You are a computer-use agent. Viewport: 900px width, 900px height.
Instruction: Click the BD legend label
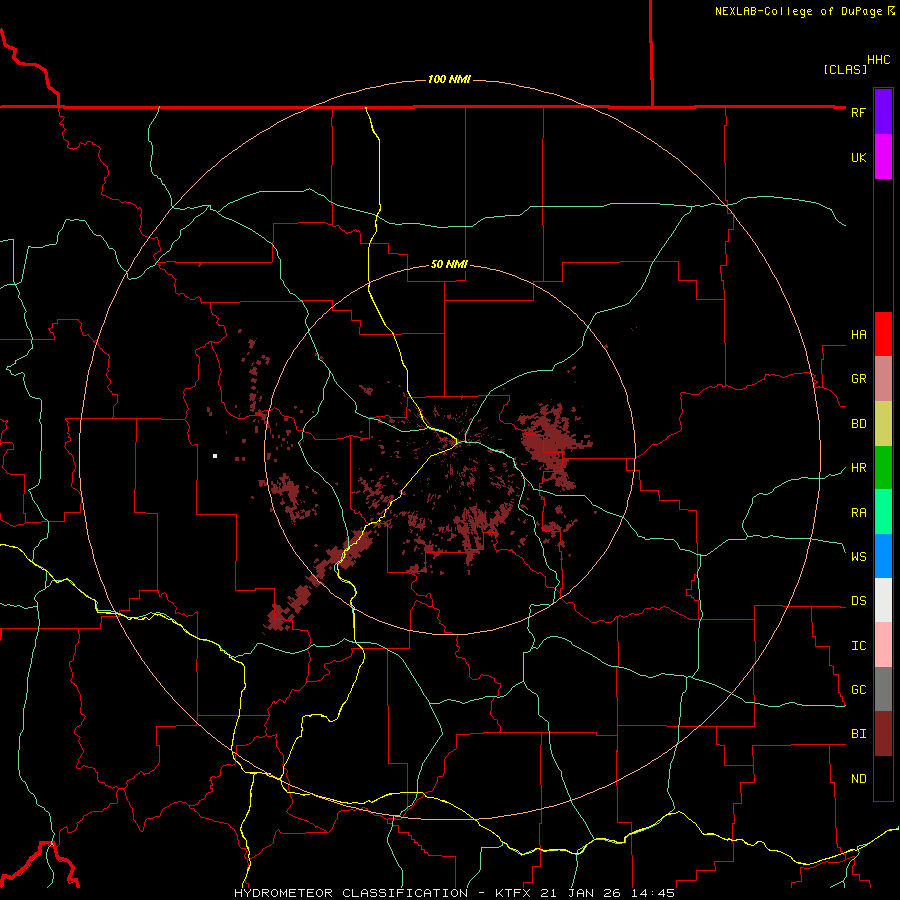pyautogui.click(x=858, y=424)
